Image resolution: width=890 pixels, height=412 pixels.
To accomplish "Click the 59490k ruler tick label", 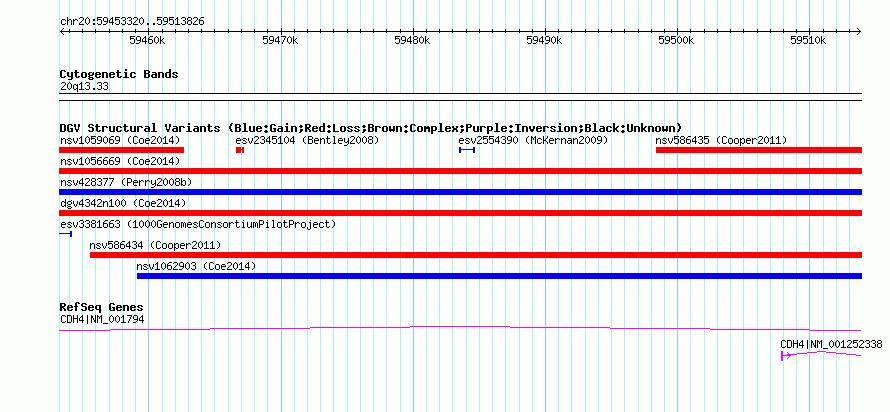I will tap(544, 40).
